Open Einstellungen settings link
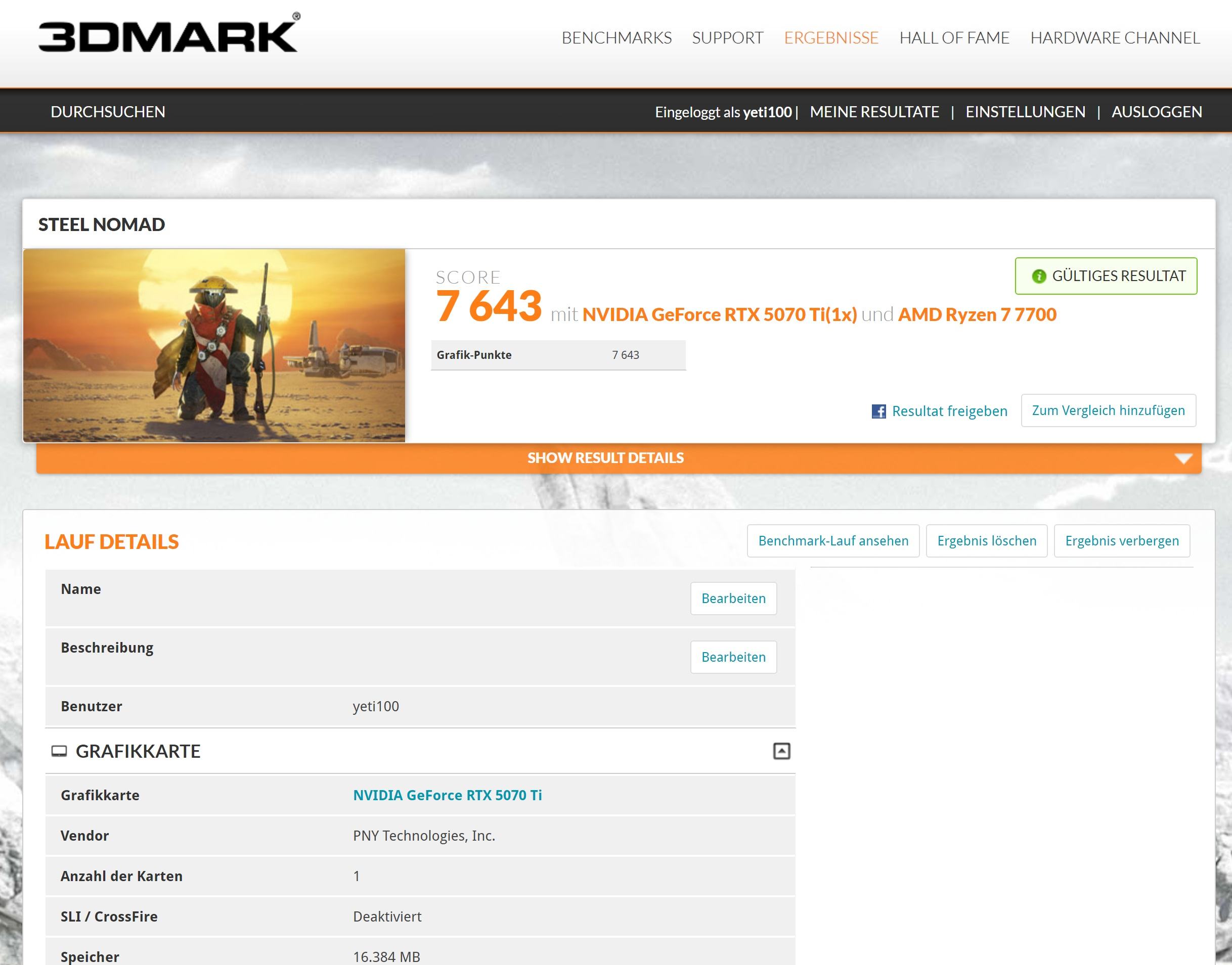The height and width of the screenshot is (965, 1232). pos(1025,112)
